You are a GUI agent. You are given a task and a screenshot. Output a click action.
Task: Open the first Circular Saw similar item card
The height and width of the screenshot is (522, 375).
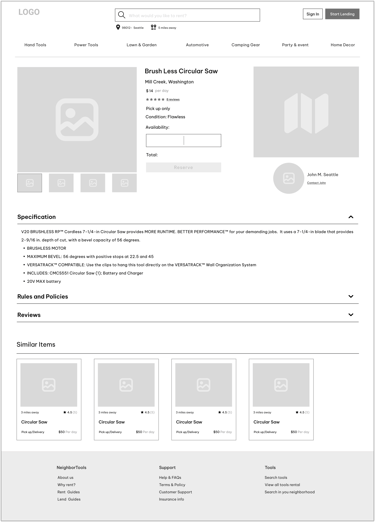point(49,399)
